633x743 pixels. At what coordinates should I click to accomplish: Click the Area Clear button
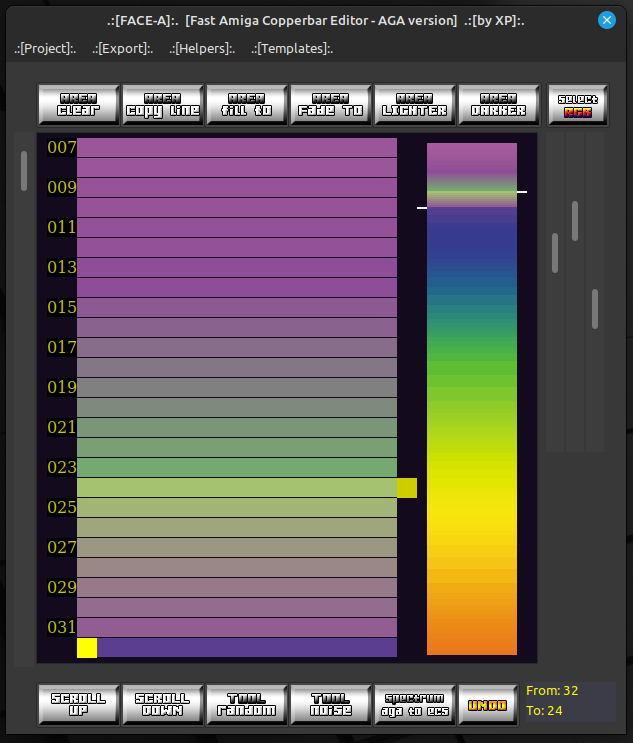tap(79, 105)
